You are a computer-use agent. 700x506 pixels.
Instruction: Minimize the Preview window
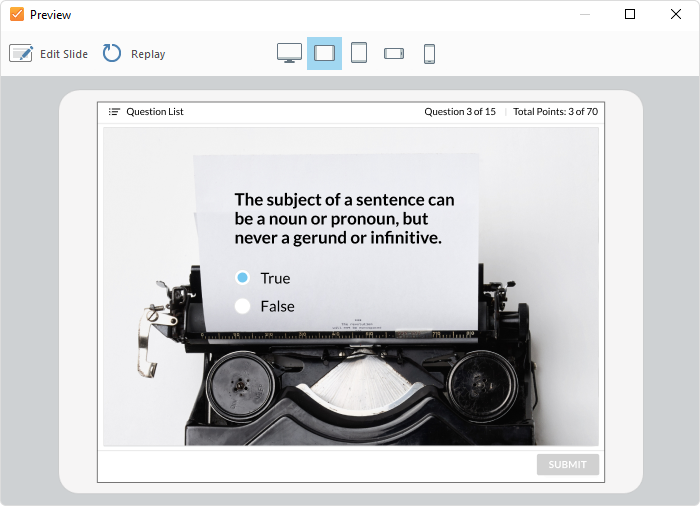[x=585, y=14]
